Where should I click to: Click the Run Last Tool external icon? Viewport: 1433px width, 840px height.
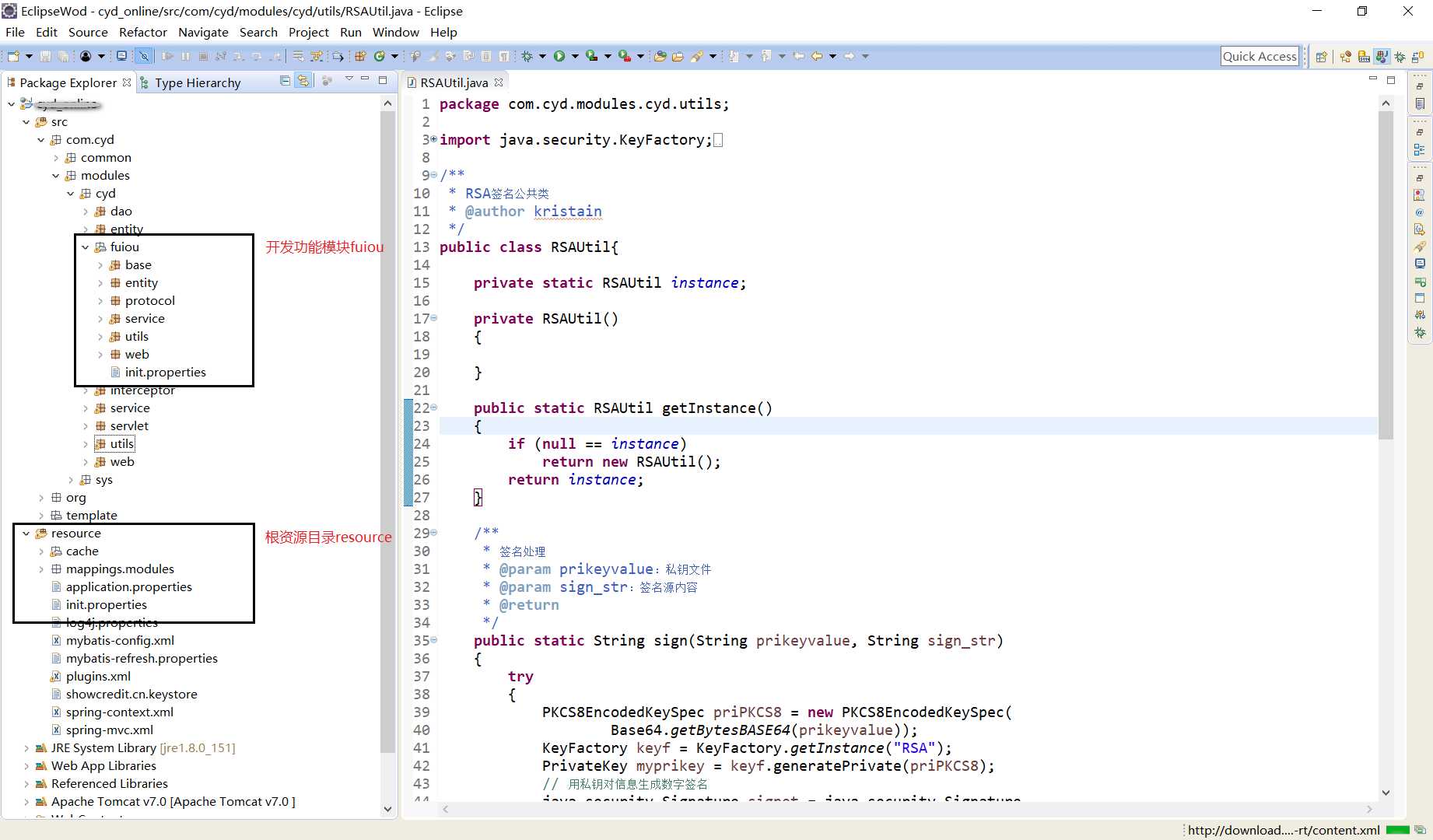[x=623, y=56]
